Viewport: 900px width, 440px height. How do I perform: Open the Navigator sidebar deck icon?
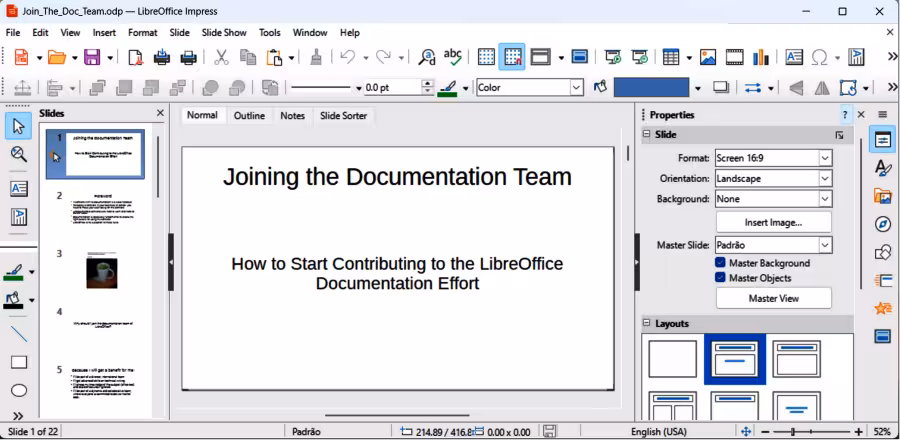point(882,224)
